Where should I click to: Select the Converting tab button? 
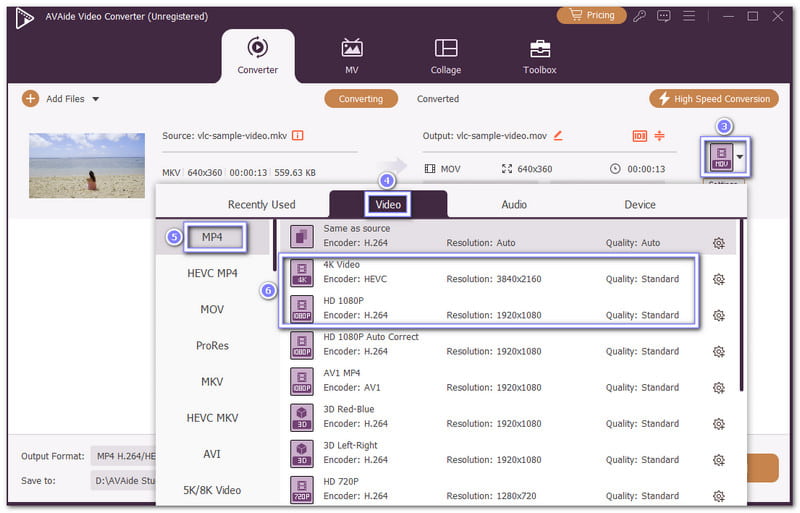click(361, 99)
